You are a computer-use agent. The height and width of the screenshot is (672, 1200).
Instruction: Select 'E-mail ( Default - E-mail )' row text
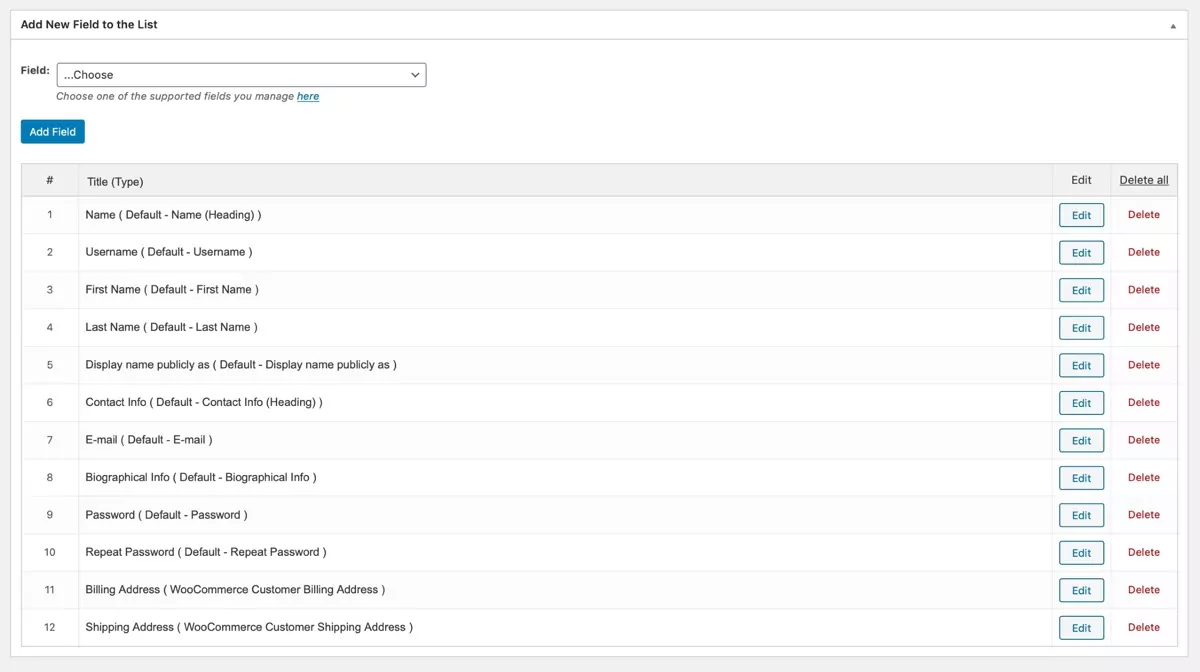coord(149,440)
